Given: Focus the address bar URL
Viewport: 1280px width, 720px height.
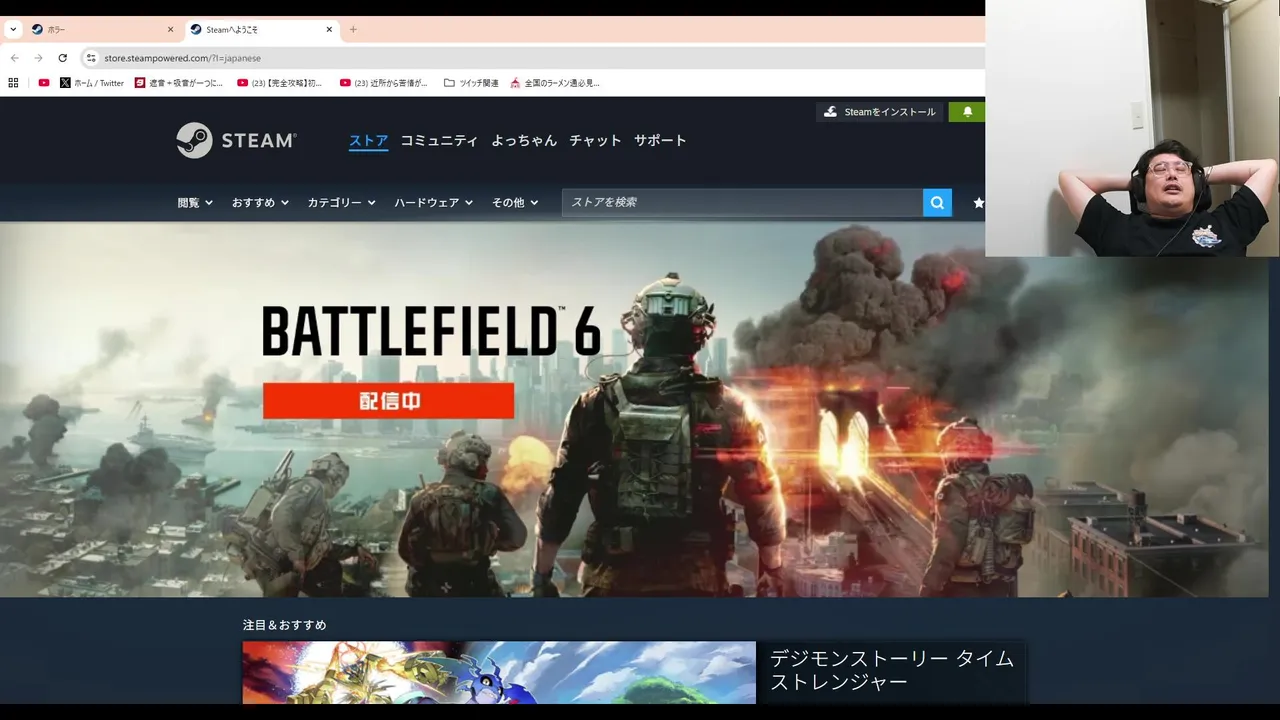Looking at the screenshot, I should point(182,58).
